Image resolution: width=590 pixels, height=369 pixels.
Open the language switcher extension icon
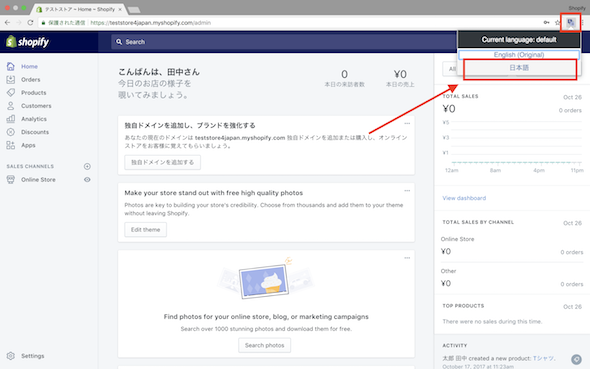click(x=570, y=23)
